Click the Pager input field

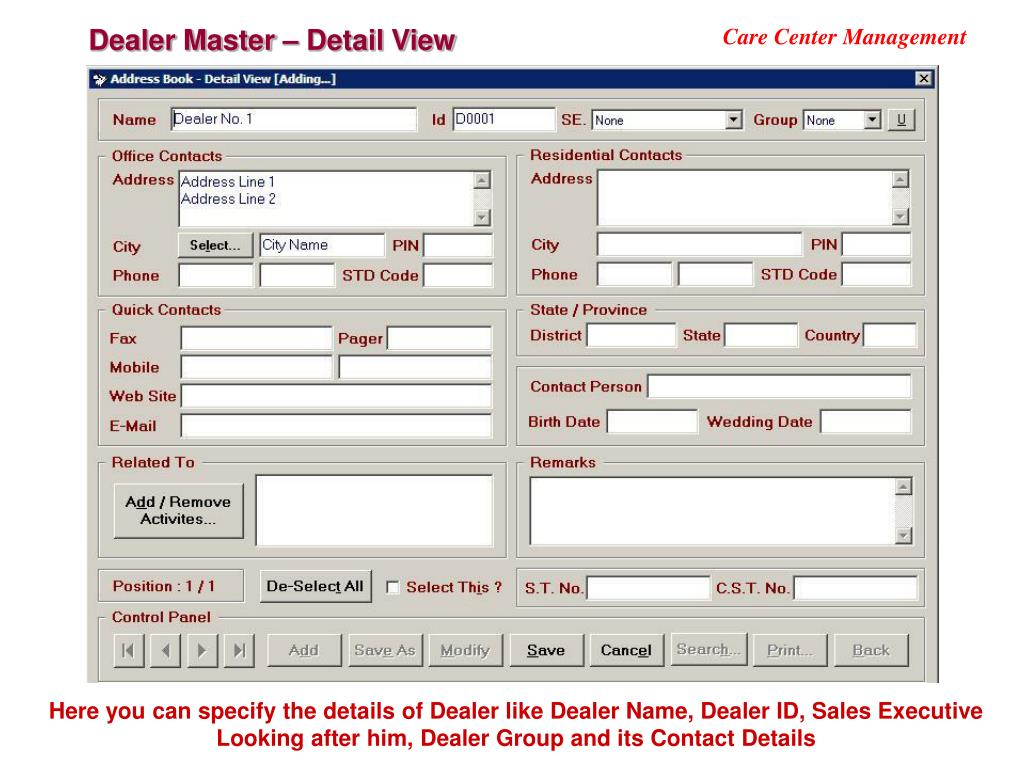click(440, 338)
